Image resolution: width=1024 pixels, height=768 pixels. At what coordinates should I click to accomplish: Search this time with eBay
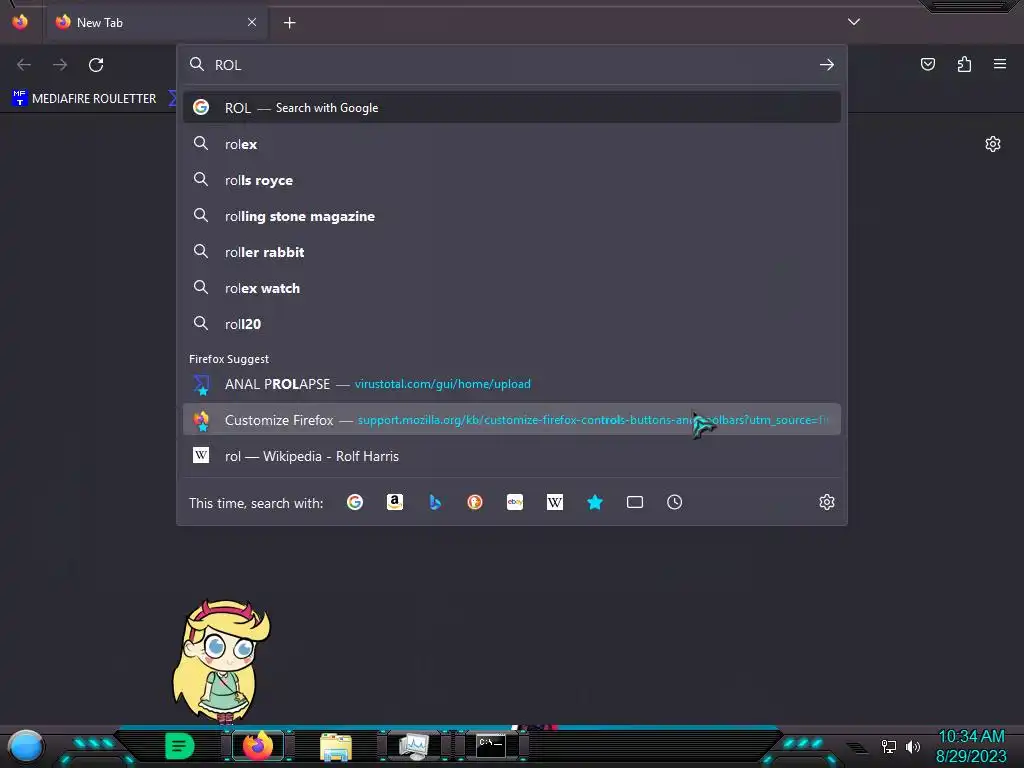click(515, 502)
